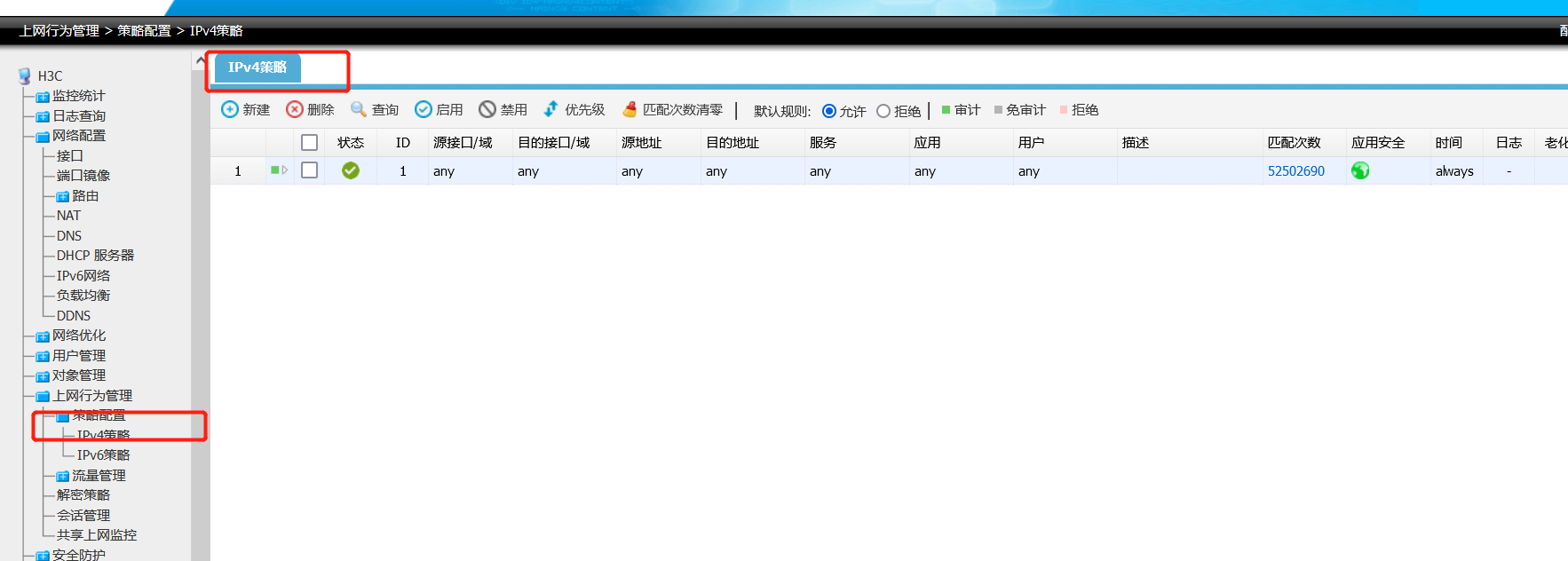Image resolution: width=1568 pixels, height=561 pixels.
Task: Select IPv6策略 in the tree
Action: tap(103, 455)
